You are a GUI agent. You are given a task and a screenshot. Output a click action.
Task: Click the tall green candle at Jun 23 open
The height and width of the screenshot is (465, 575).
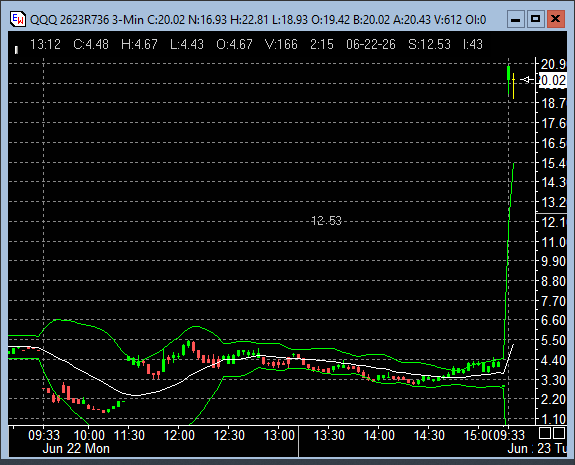509,81
